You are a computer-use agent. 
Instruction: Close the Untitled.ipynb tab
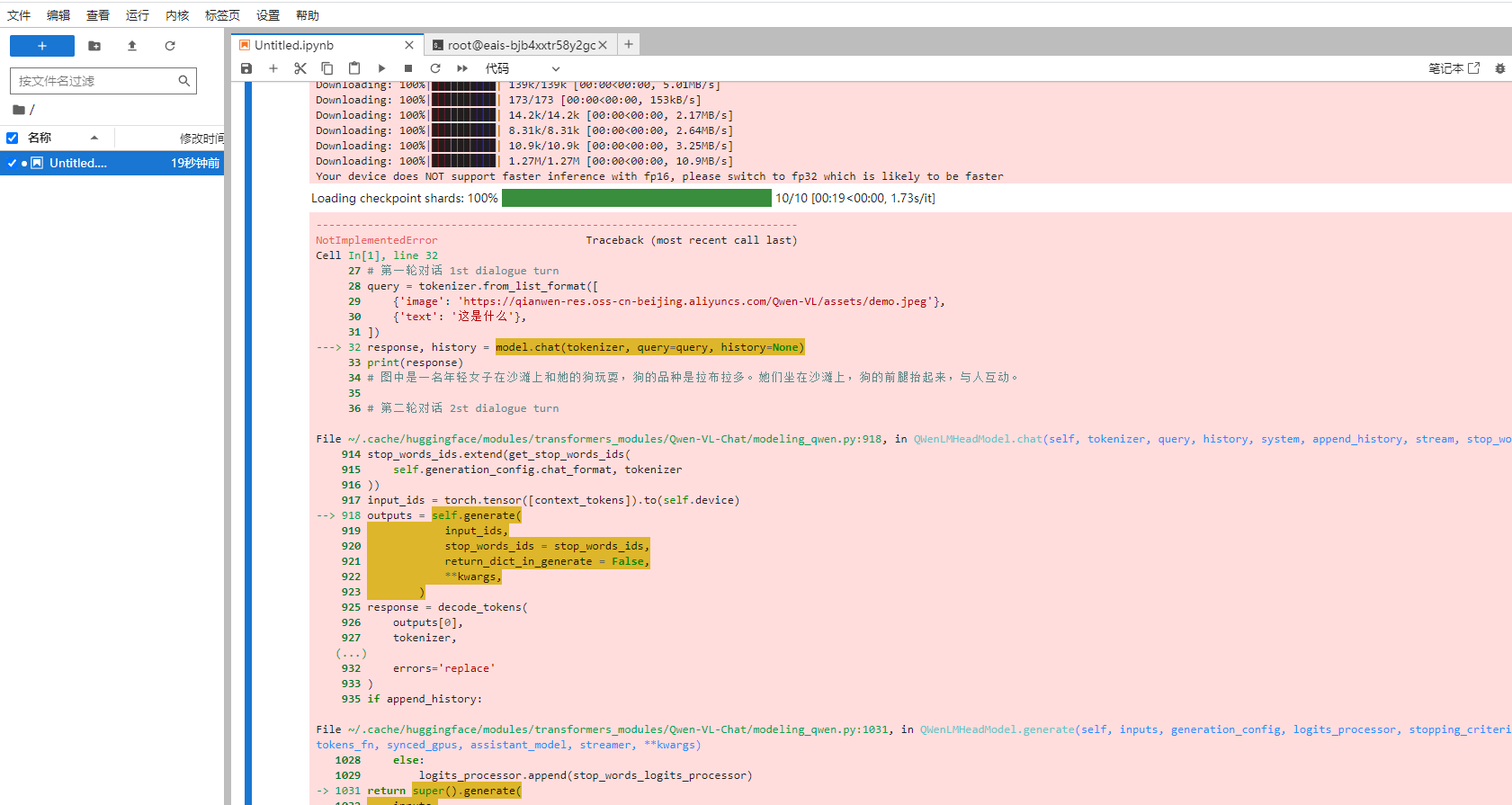click(409, 45)
